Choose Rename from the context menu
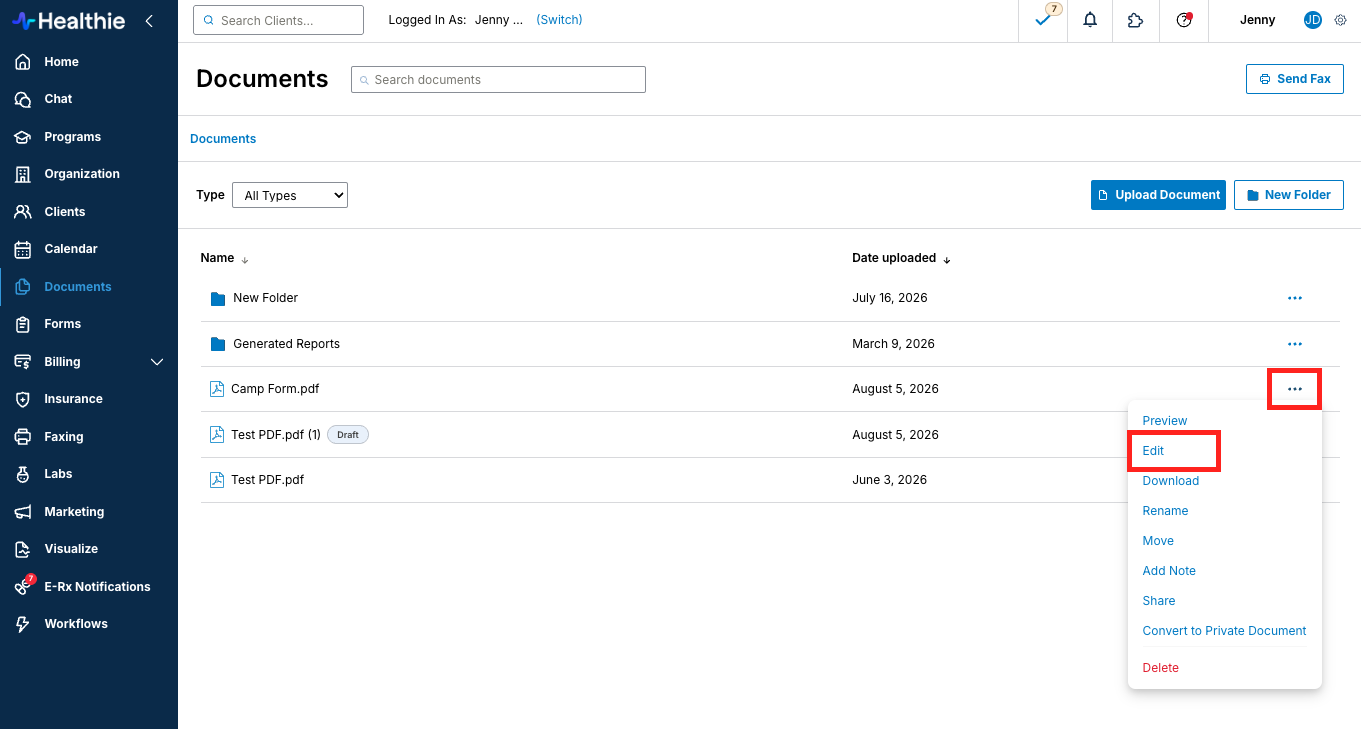Viewport: 1361px width, 729px height. pos(1166,511)
